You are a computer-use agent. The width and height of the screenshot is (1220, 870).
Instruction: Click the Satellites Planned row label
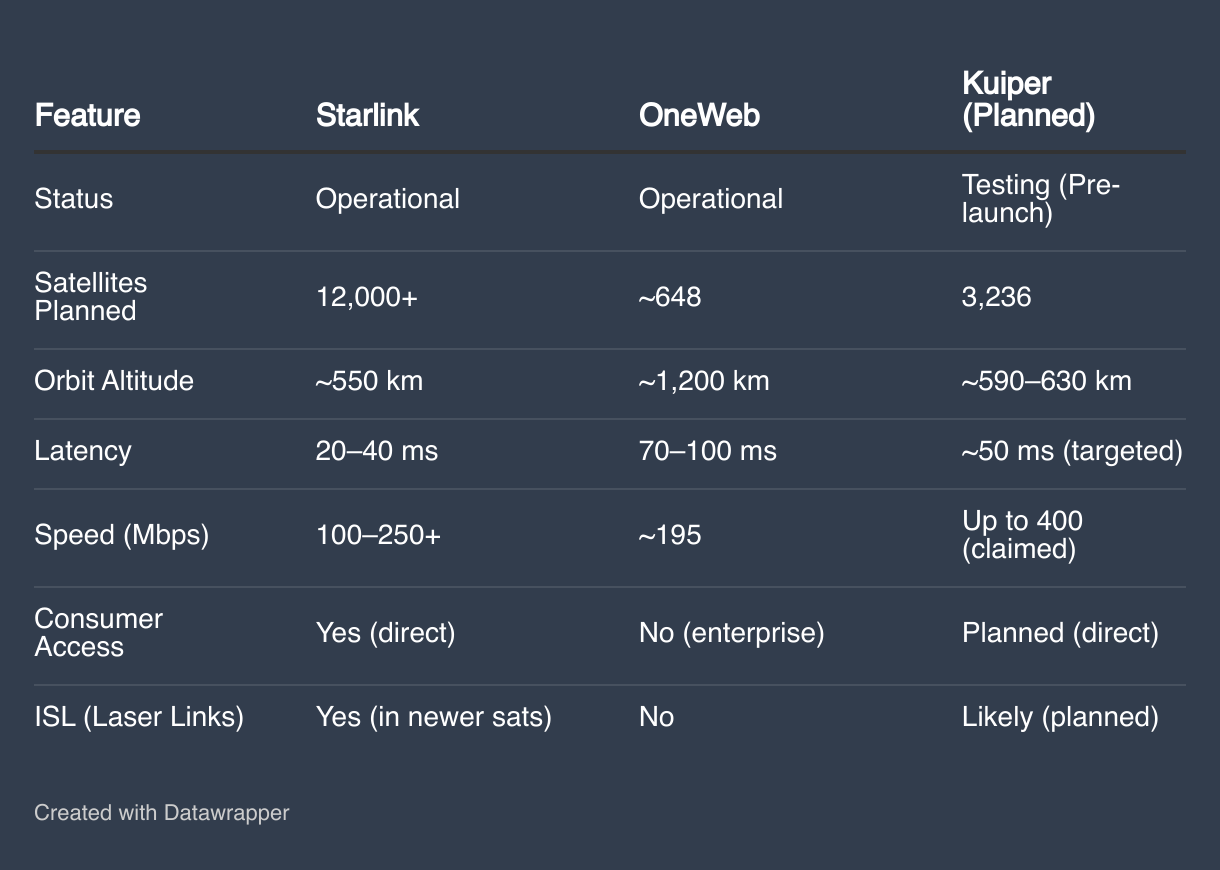click(x=90, y=297)
